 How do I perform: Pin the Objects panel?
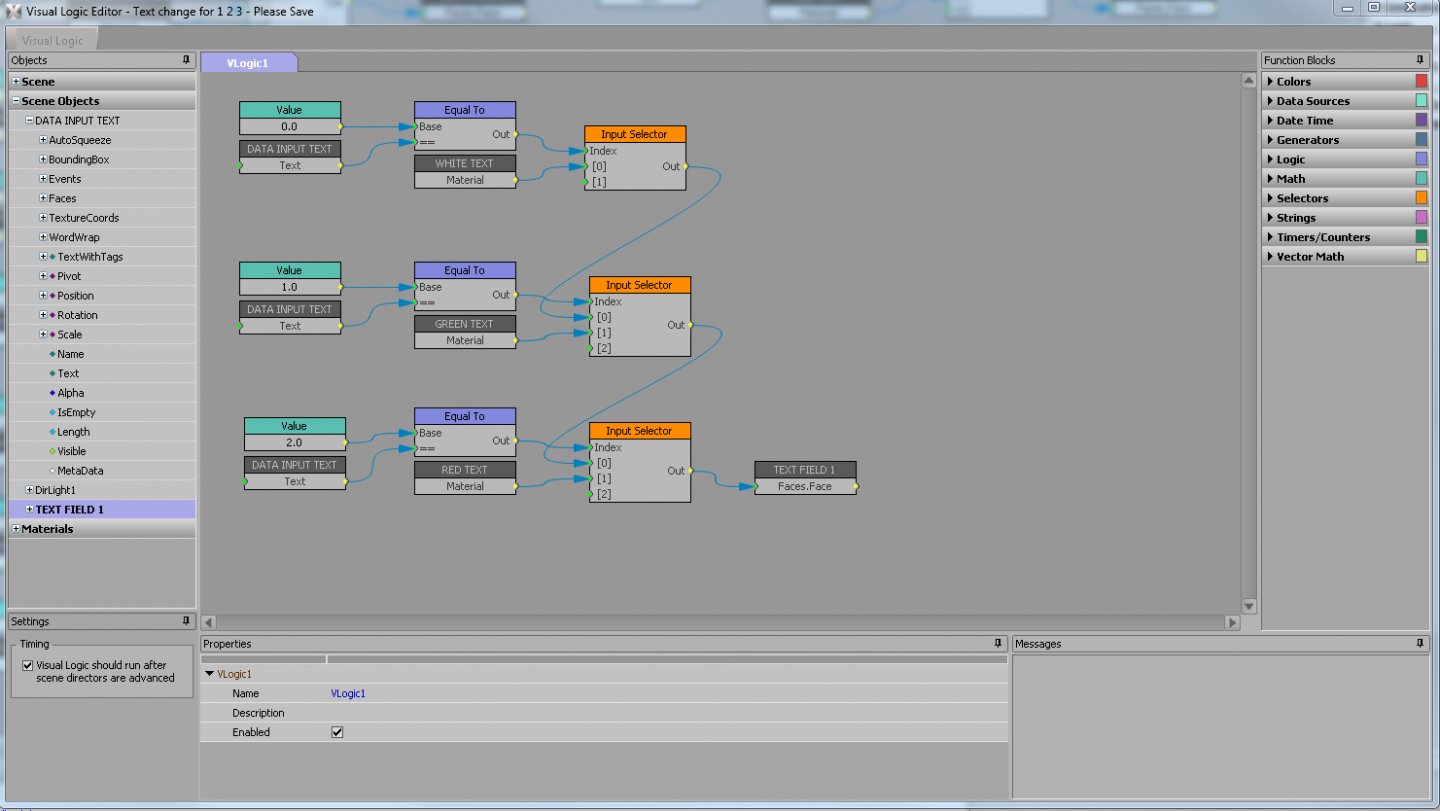click(x=186, y=60)
